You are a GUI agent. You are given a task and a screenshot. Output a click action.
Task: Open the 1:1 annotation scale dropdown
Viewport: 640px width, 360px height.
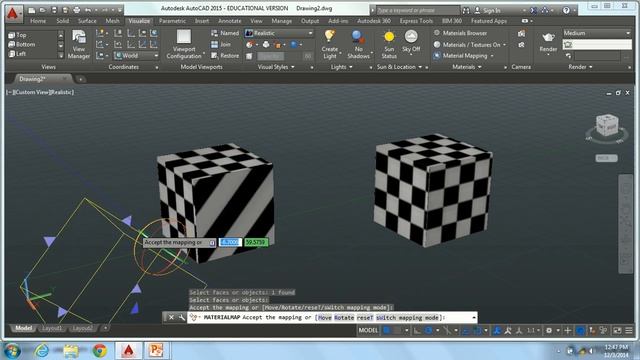pos(533,330)
